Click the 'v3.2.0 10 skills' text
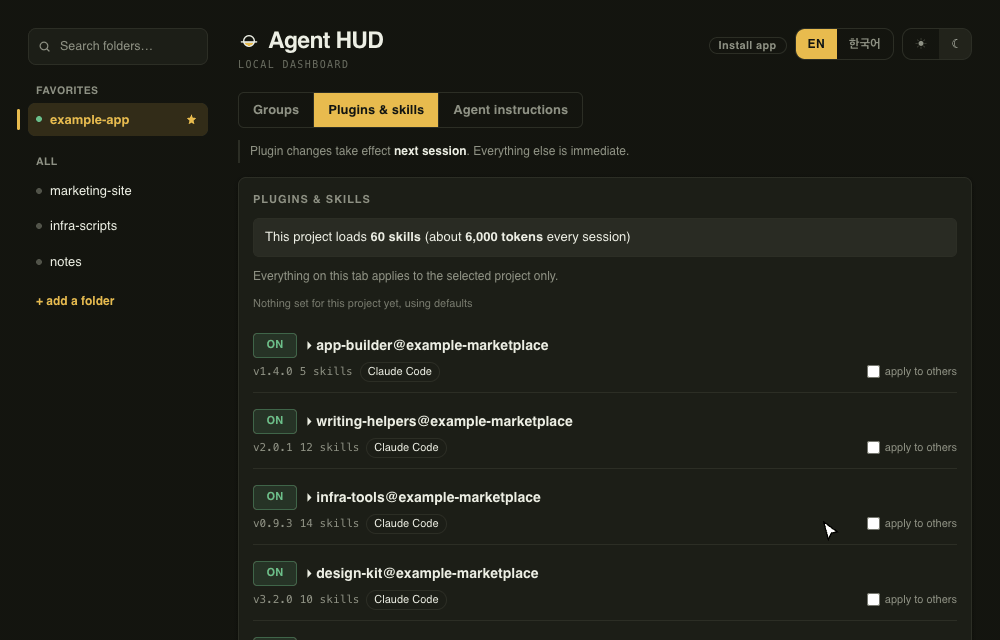 [x=306, y=599]
